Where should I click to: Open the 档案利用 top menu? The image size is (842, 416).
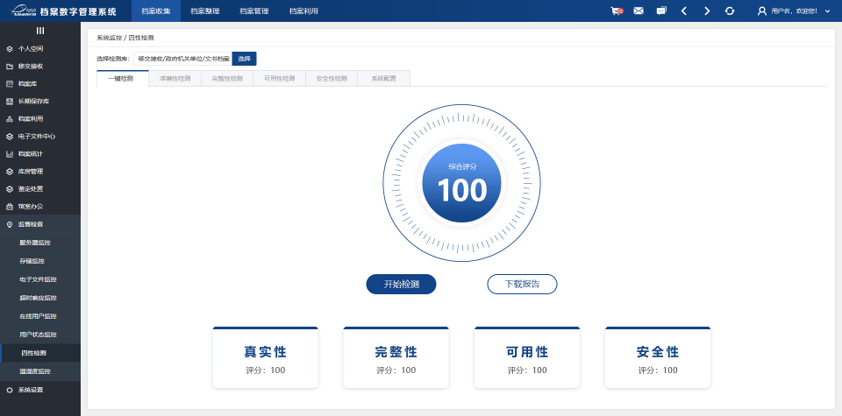coord(303,11)
